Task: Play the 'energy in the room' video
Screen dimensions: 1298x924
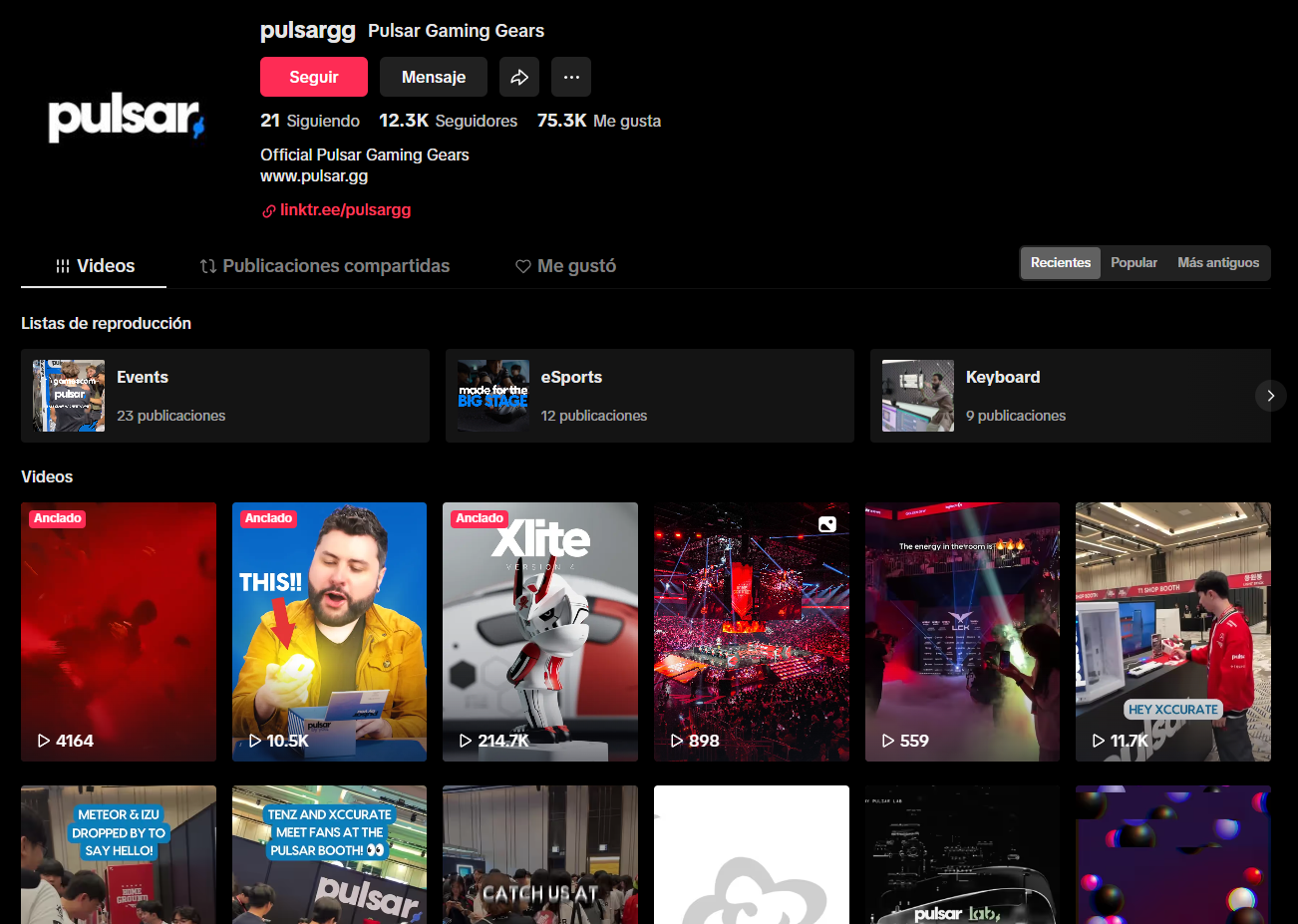Action: click(962, 632)
